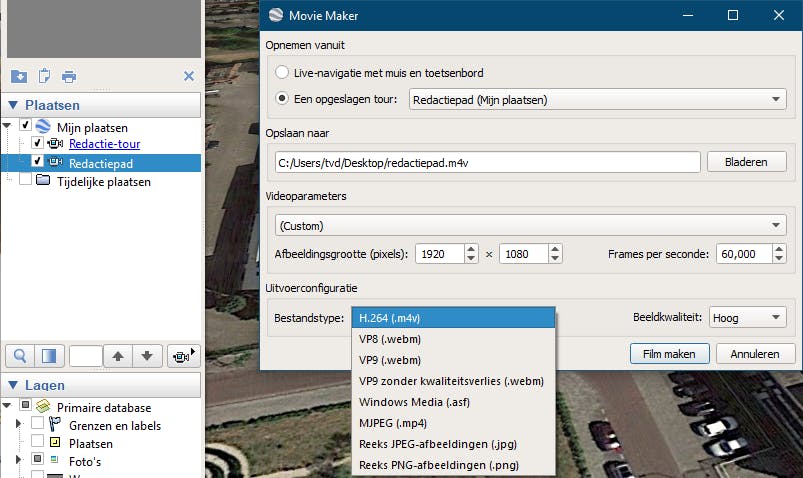Select the Redactiepad item in Places
The width and height of the screenshot is (803, 478).
pyautogui.click(x=101, y=163)
